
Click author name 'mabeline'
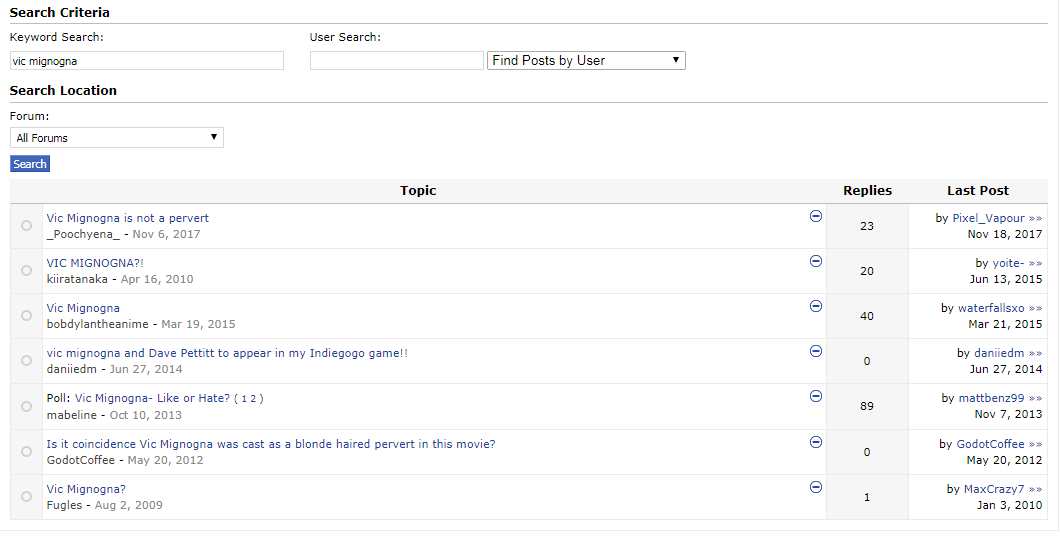coord(72,415)
